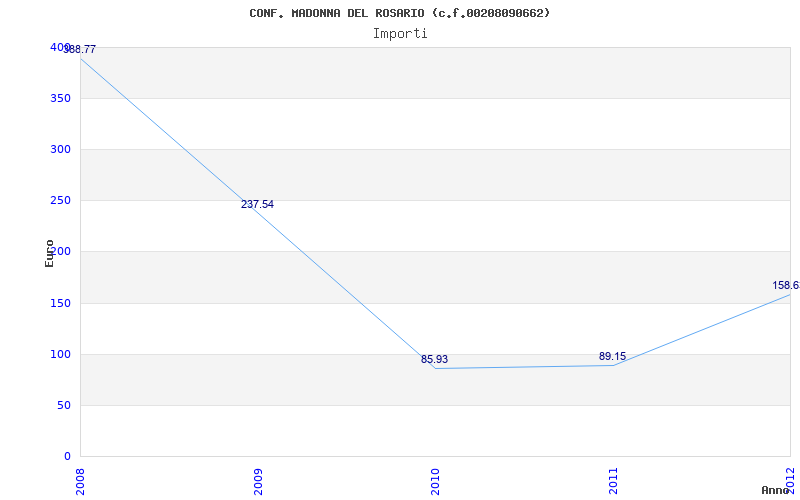
Task: Select the 237.54 data label
Action: (257, 204)
